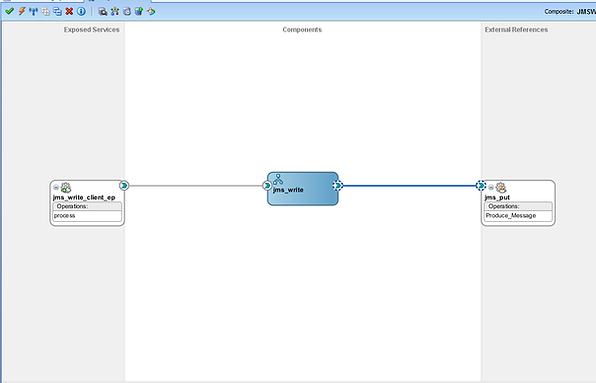Click the refresh cylinder toolbar icon
This screenshot has width=596, height=383.
[127, 11]
